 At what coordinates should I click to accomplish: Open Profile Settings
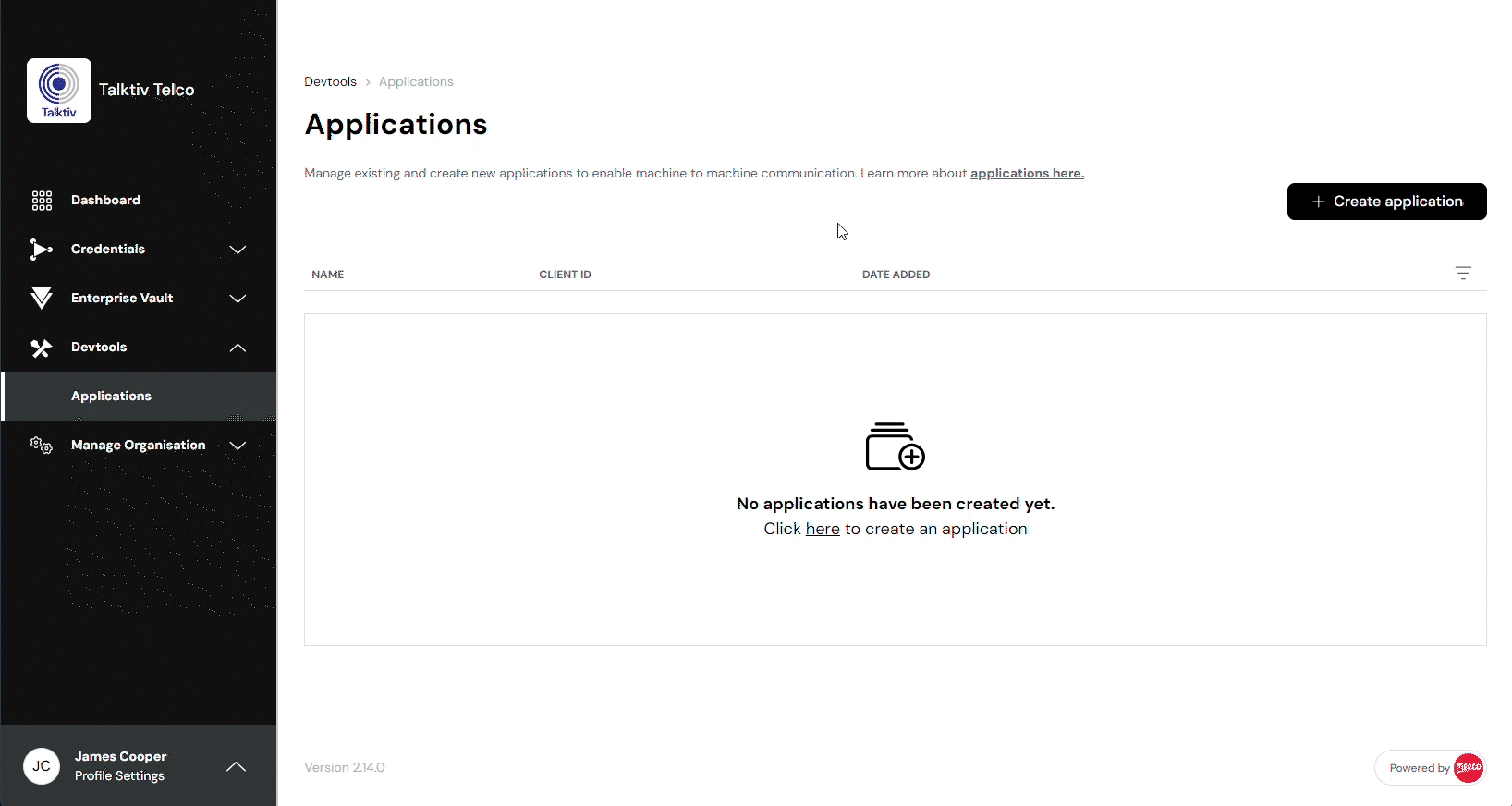(119, 775)
